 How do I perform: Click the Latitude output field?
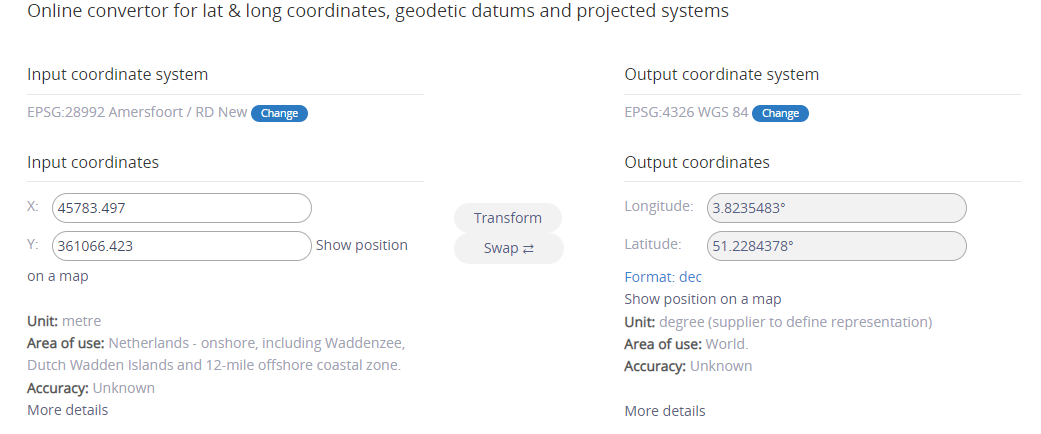[836, 246]
